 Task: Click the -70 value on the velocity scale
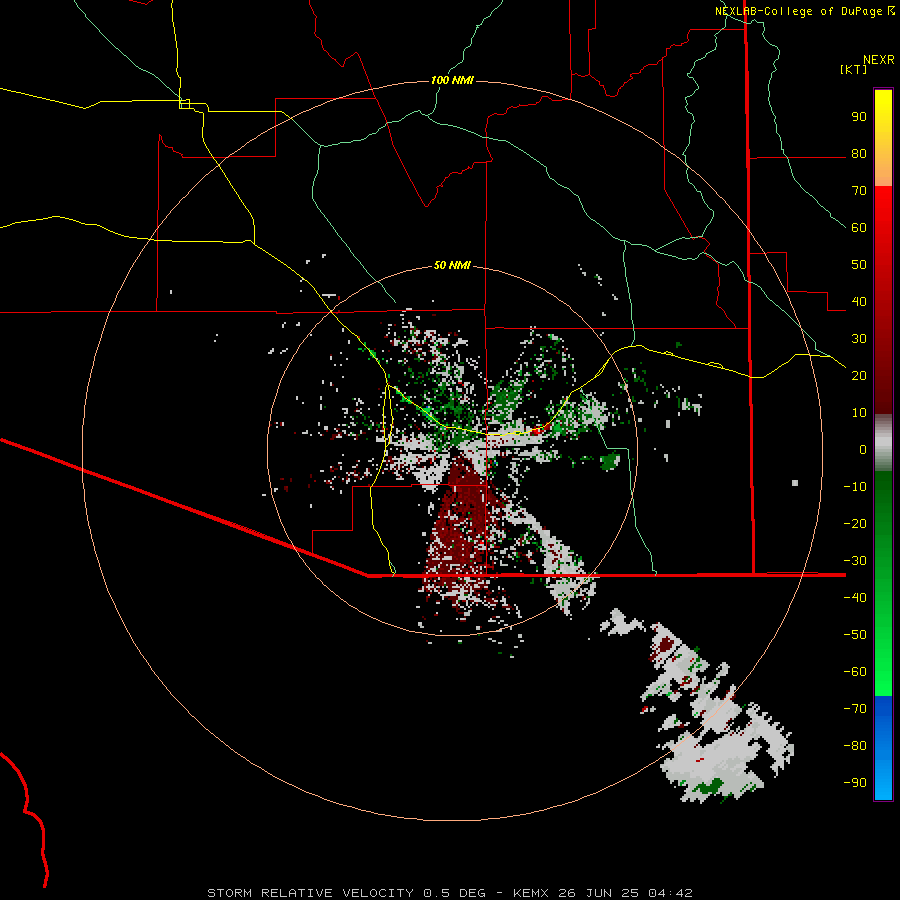(x=855, y=709)
